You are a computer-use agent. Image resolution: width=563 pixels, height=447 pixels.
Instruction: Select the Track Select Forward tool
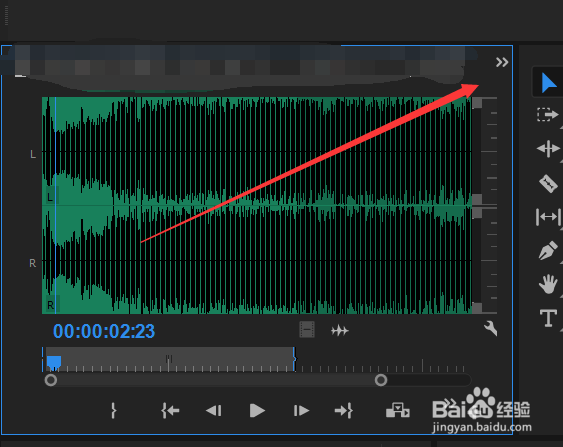[x=548, y=115]
